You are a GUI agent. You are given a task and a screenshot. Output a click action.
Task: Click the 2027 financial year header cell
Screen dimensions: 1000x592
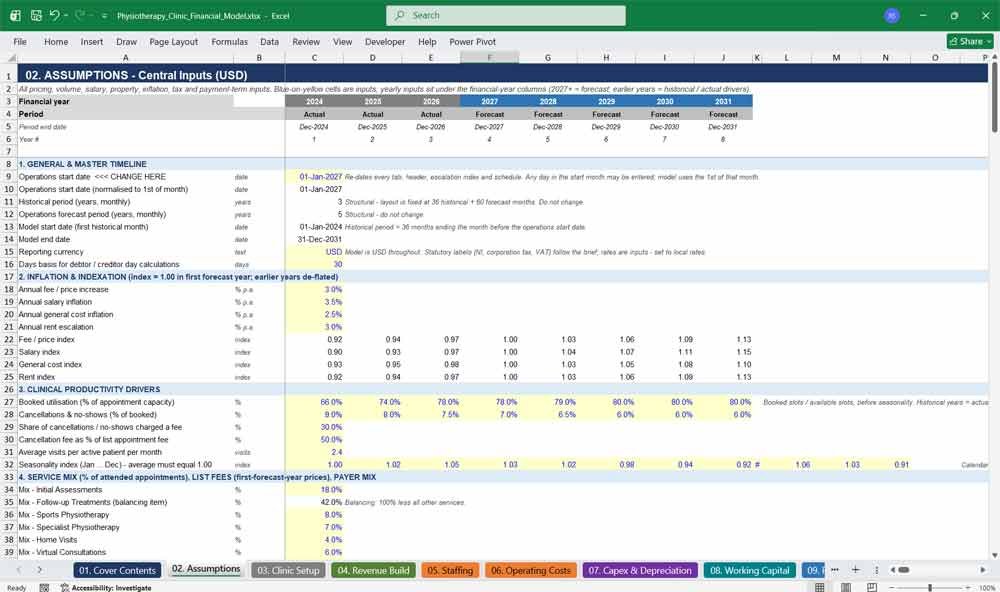(x=489, y=101)
